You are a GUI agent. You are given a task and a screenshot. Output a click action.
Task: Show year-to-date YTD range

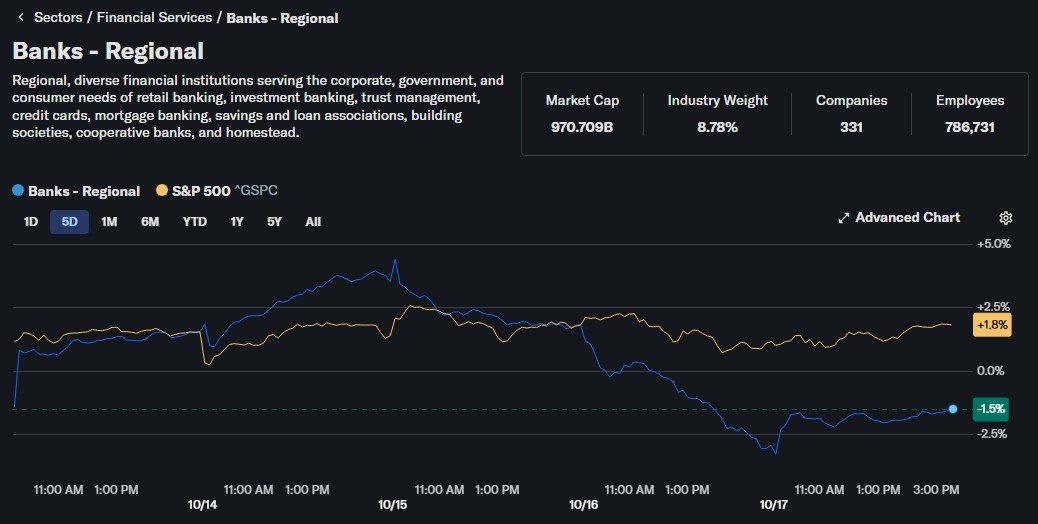(x=194, y=222)
